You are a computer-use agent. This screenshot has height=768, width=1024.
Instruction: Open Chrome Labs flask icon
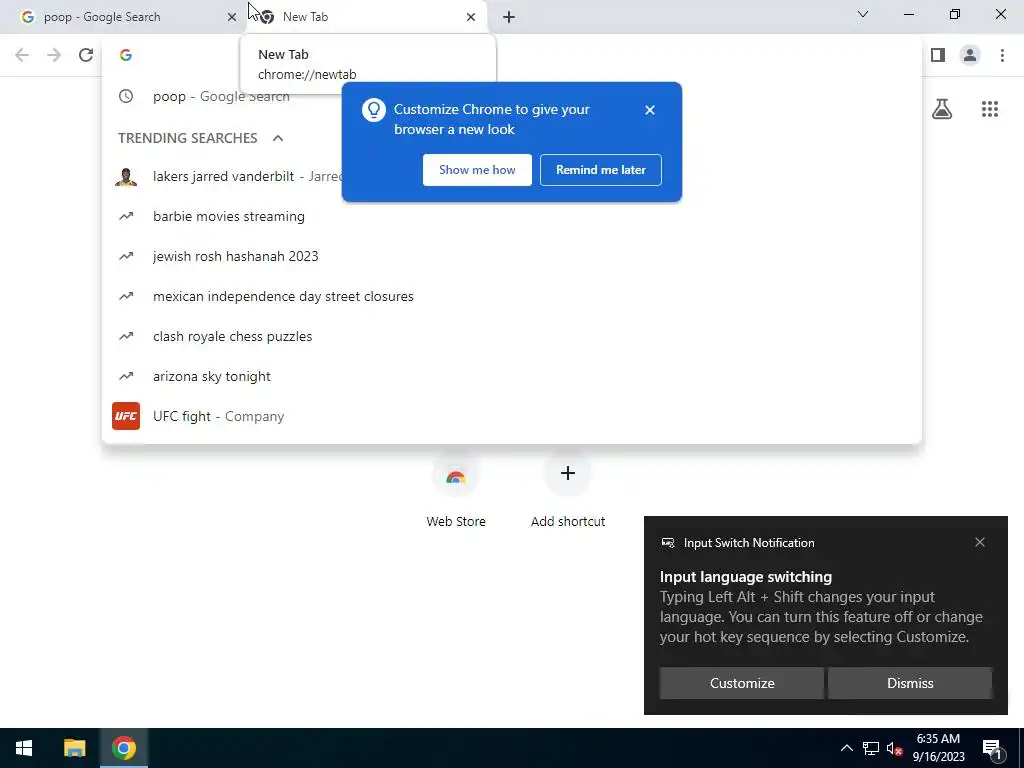pyautogui.click(x=942, y=109)
